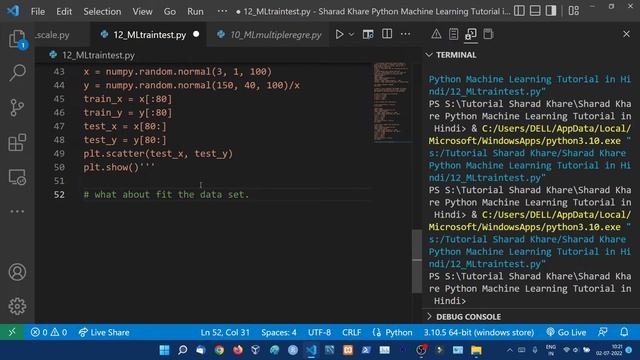Open Google Chrome from taskbar
Image resolution: width=640 pixels, height=360 pixels.
click(x=219, y=350)
